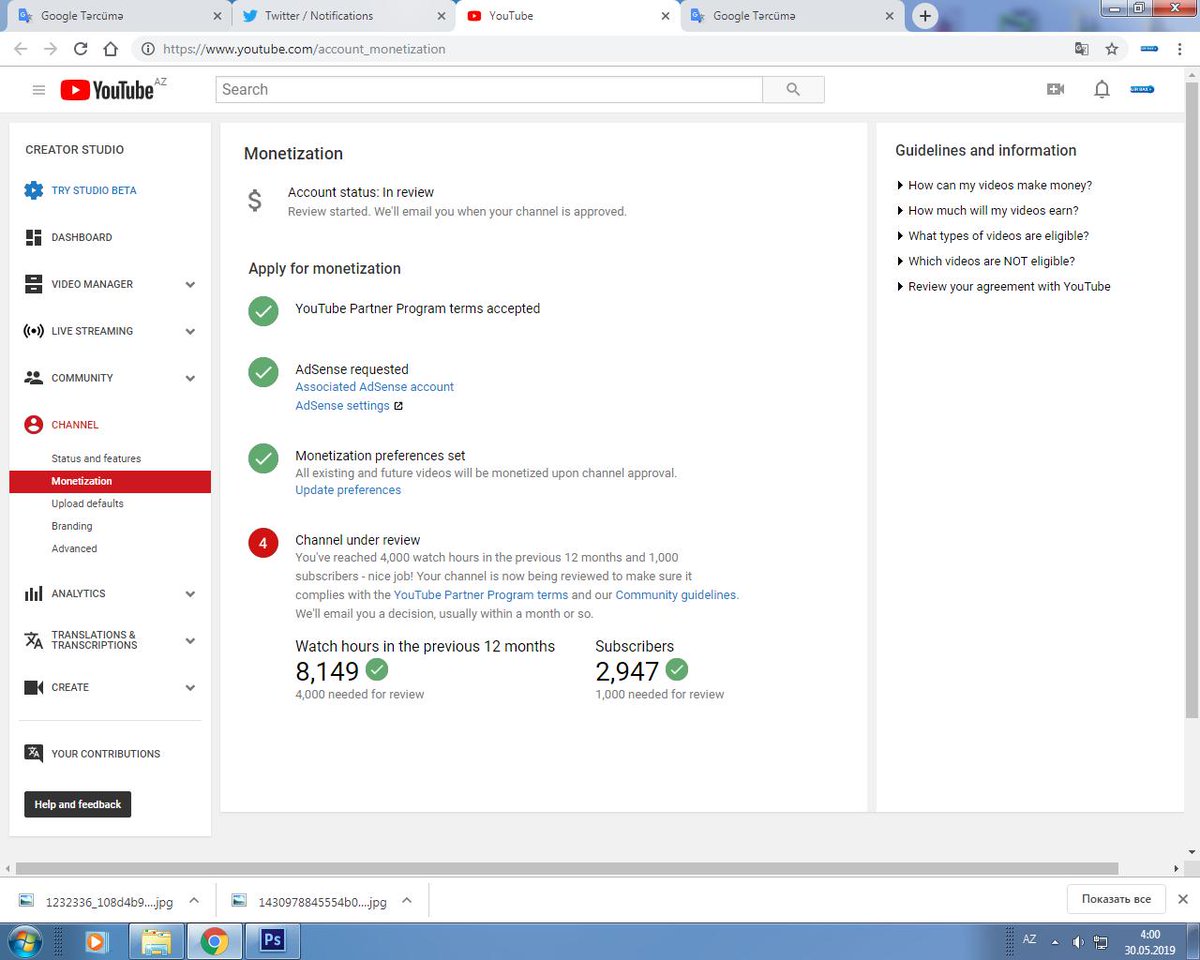Switch to the first Google Tərcümə tab
This screenshot has height=960, width=1200.
[x=118, y=16]
